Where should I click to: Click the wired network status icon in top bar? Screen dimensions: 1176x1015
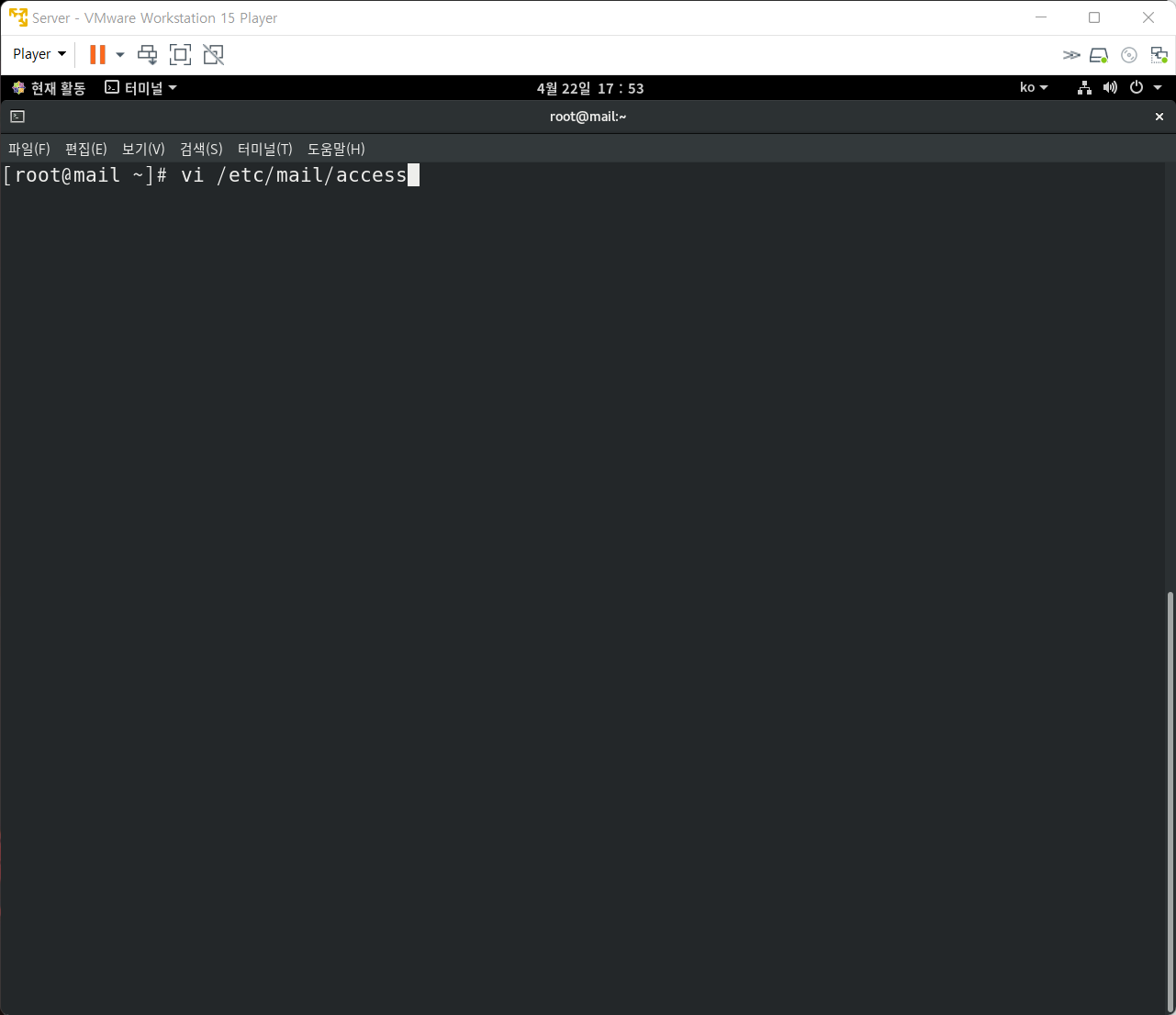coord(1084,88)
